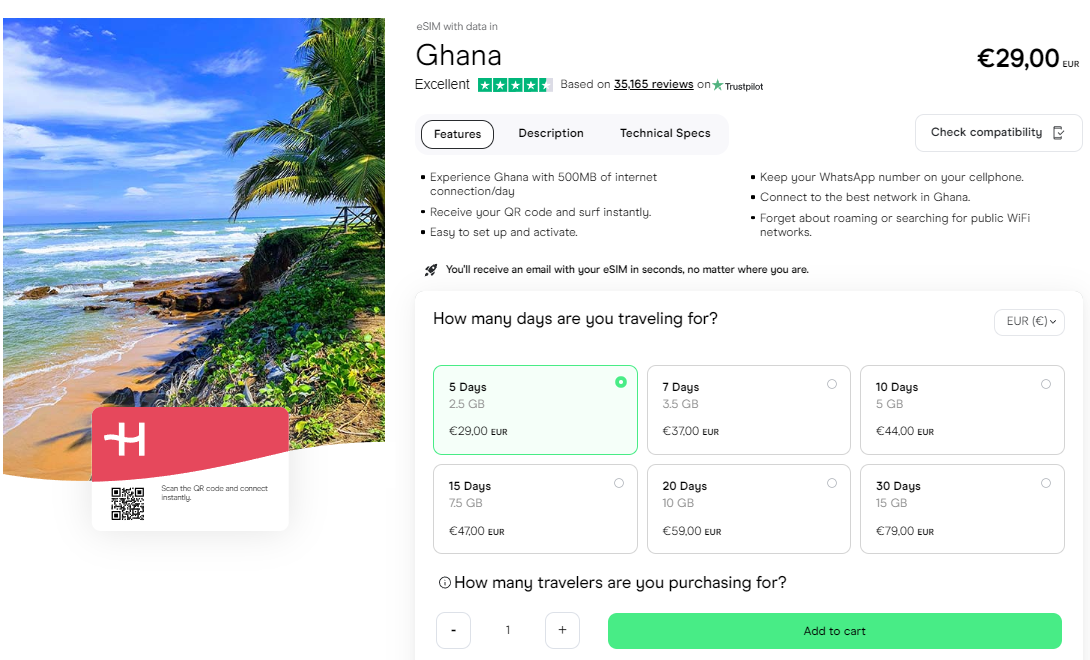
Task: Click the Add to cart button
Action: pos(835,631)
